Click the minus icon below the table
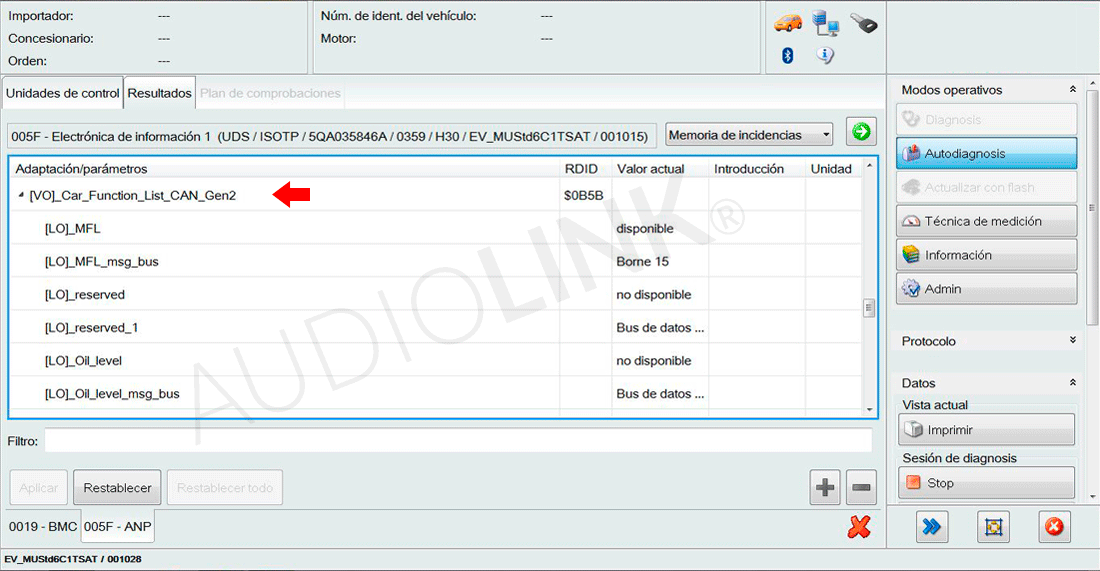 [x=861, y=488]
